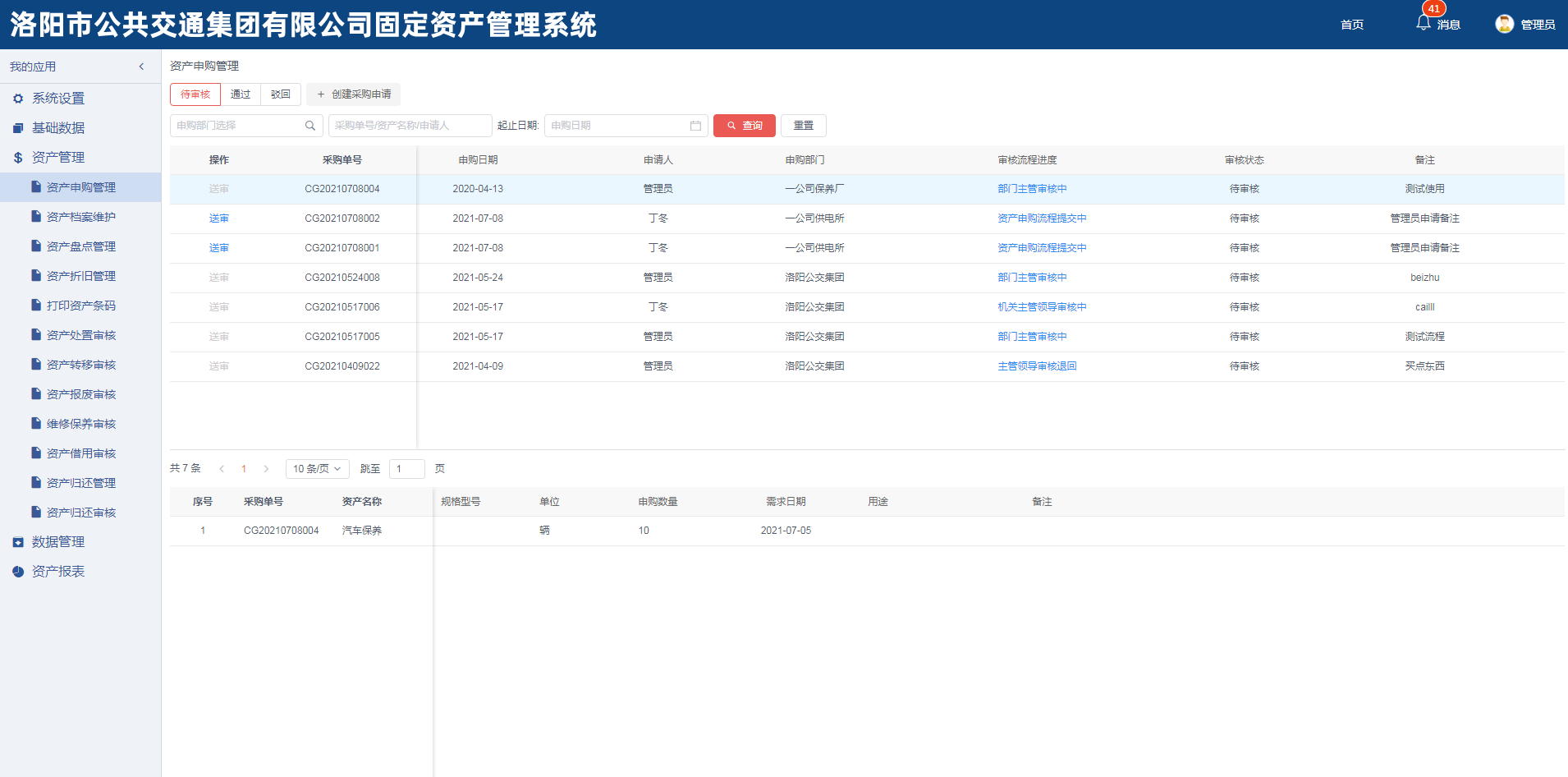The image size is (1568, 777).
Task: Click the calendar icon in date field
Action: pyautogui.click(x=695, y=126)
